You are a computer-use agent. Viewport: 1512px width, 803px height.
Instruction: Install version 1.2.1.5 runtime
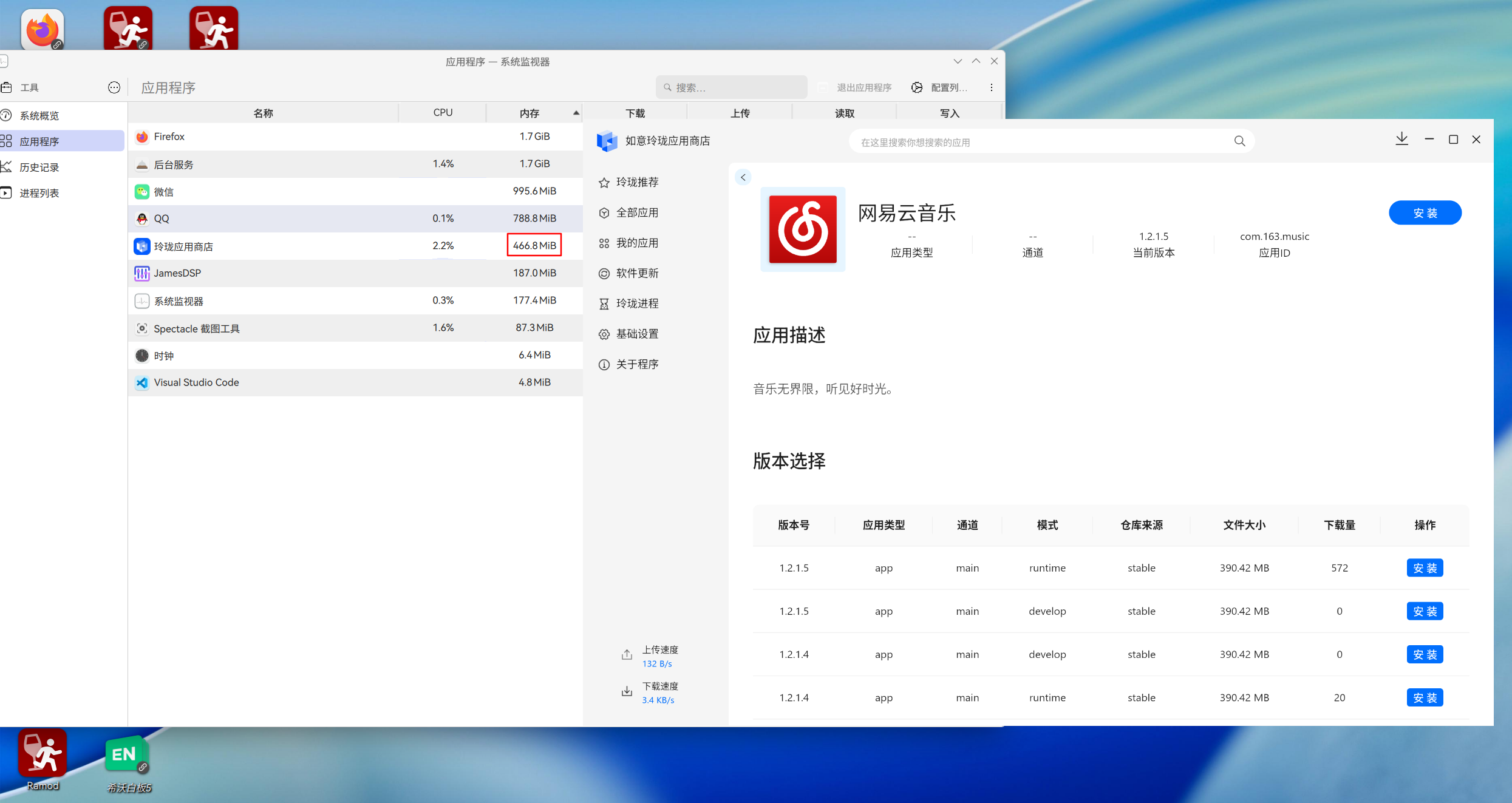coord(1425,568)
